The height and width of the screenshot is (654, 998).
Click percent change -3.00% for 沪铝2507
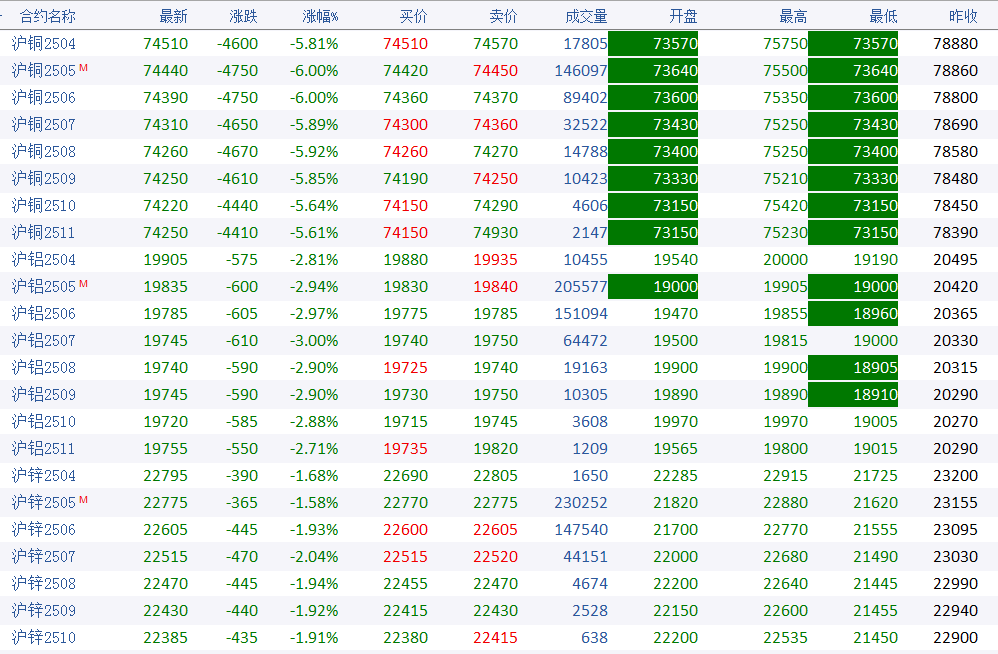click(x=314, y=341)
